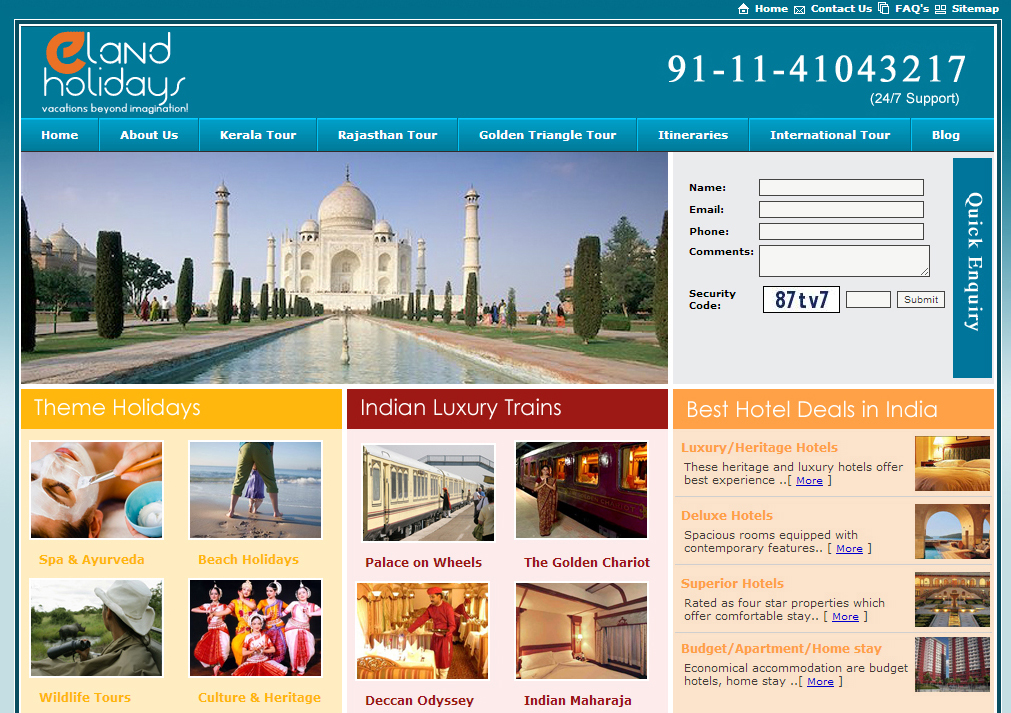Open the Golden Chariot link
The height and width of the screenshot is (713, 1011).
tap(587, 563)
